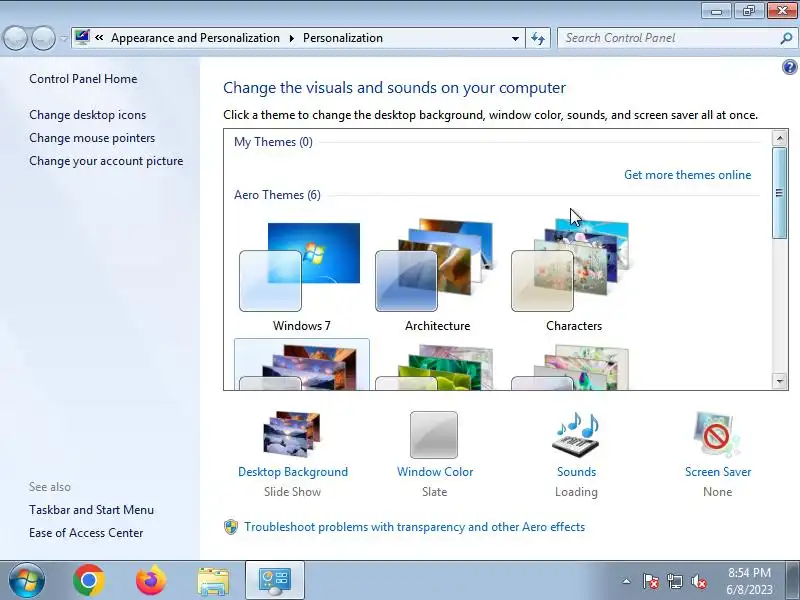This screenshot has width=800, height=600.
Task: Click Get more themes online
Action: click(x=687, y=175)
